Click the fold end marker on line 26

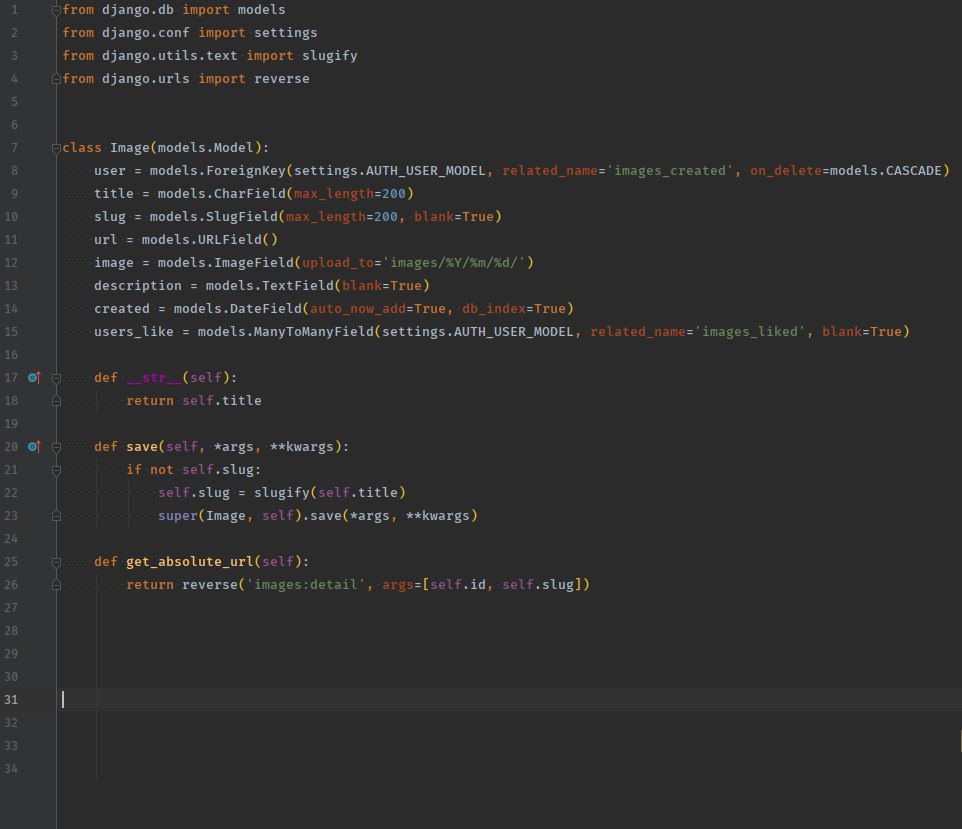pyautogui.click(x=56, y=585)
